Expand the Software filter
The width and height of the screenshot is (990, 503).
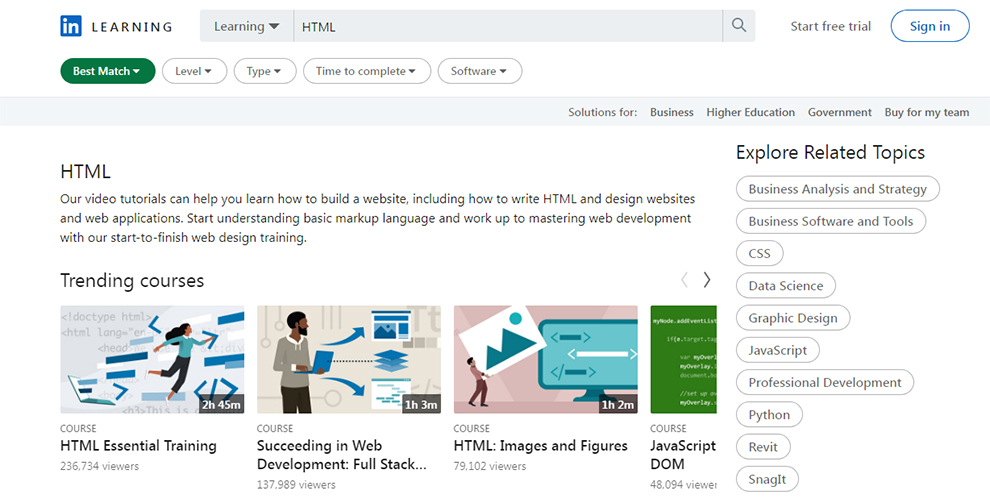point(480,71)
